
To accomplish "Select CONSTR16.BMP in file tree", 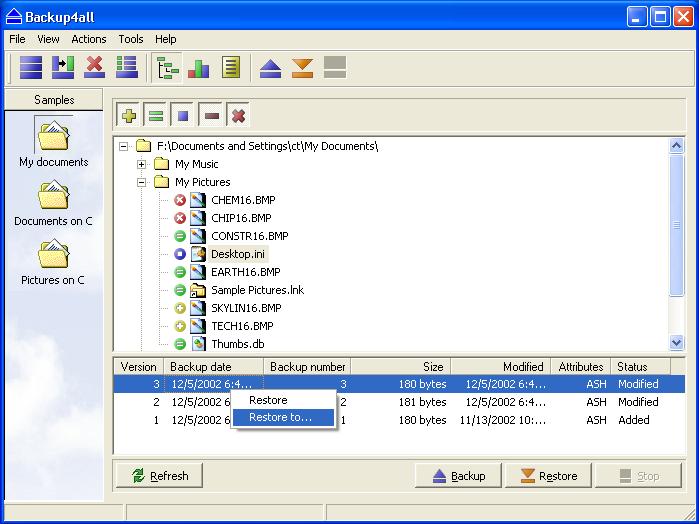I will coord(250,236).
